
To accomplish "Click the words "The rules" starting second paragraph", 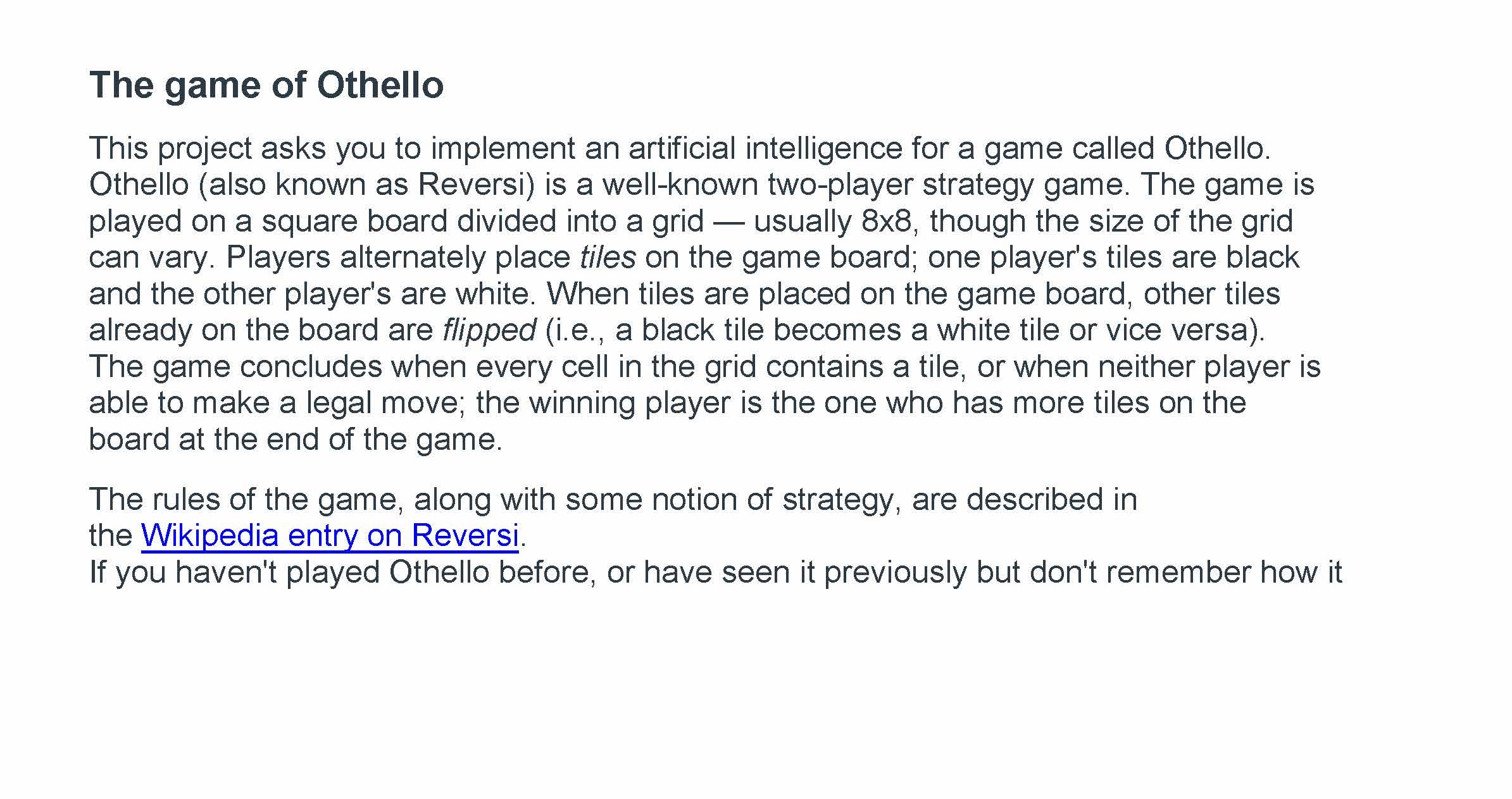I will pos(154,499).
